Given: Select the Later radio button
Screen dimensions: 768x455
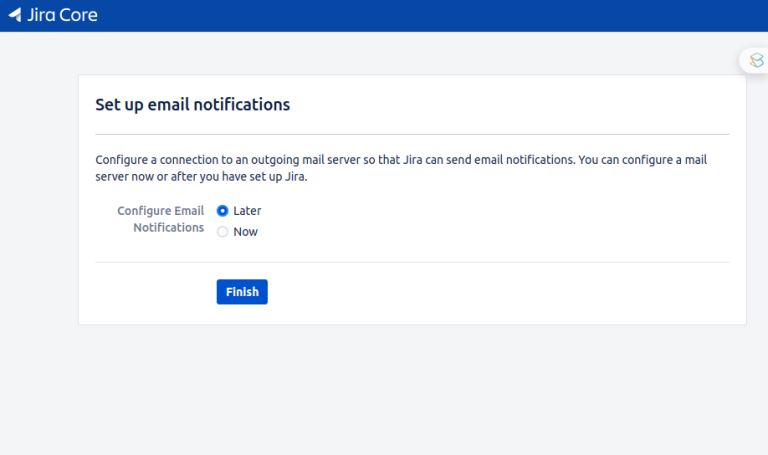Looking at the screenshot, I should pyautogui.click(x=222, y=211).
